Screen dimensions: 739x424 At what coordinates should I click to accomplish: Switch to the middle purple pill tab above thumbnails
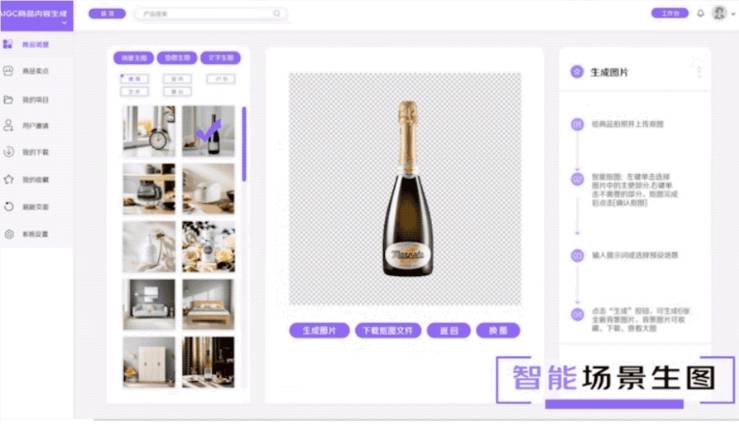[x=177, y=58]
